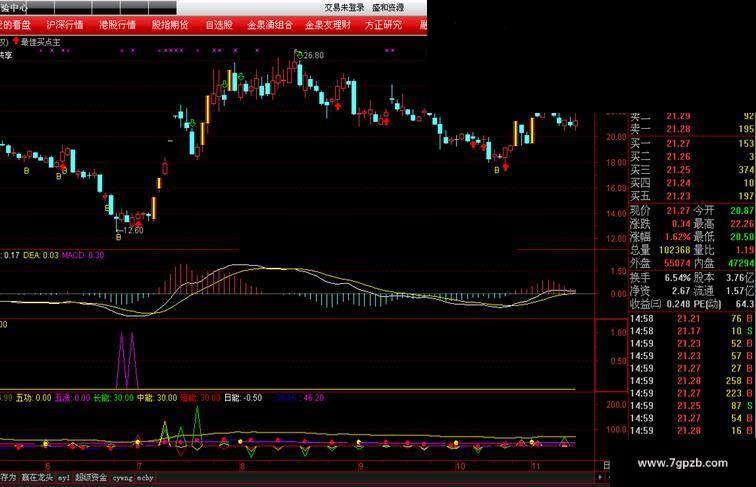Click the 最佳买点主 indicator label
This screenshot has height=487, width=756.
tap(40, 42)
